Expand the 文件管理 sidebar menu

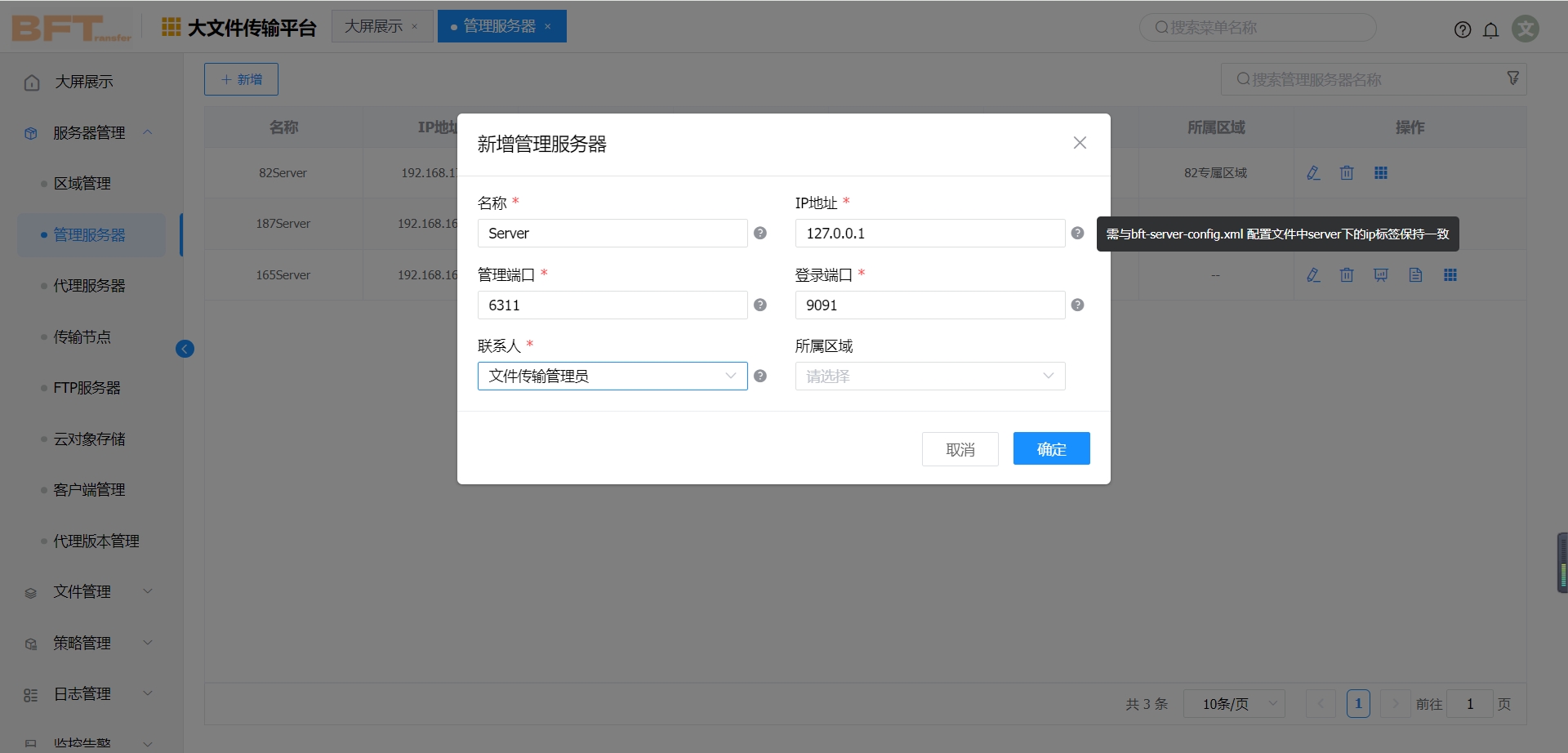[x=88, y=592]
